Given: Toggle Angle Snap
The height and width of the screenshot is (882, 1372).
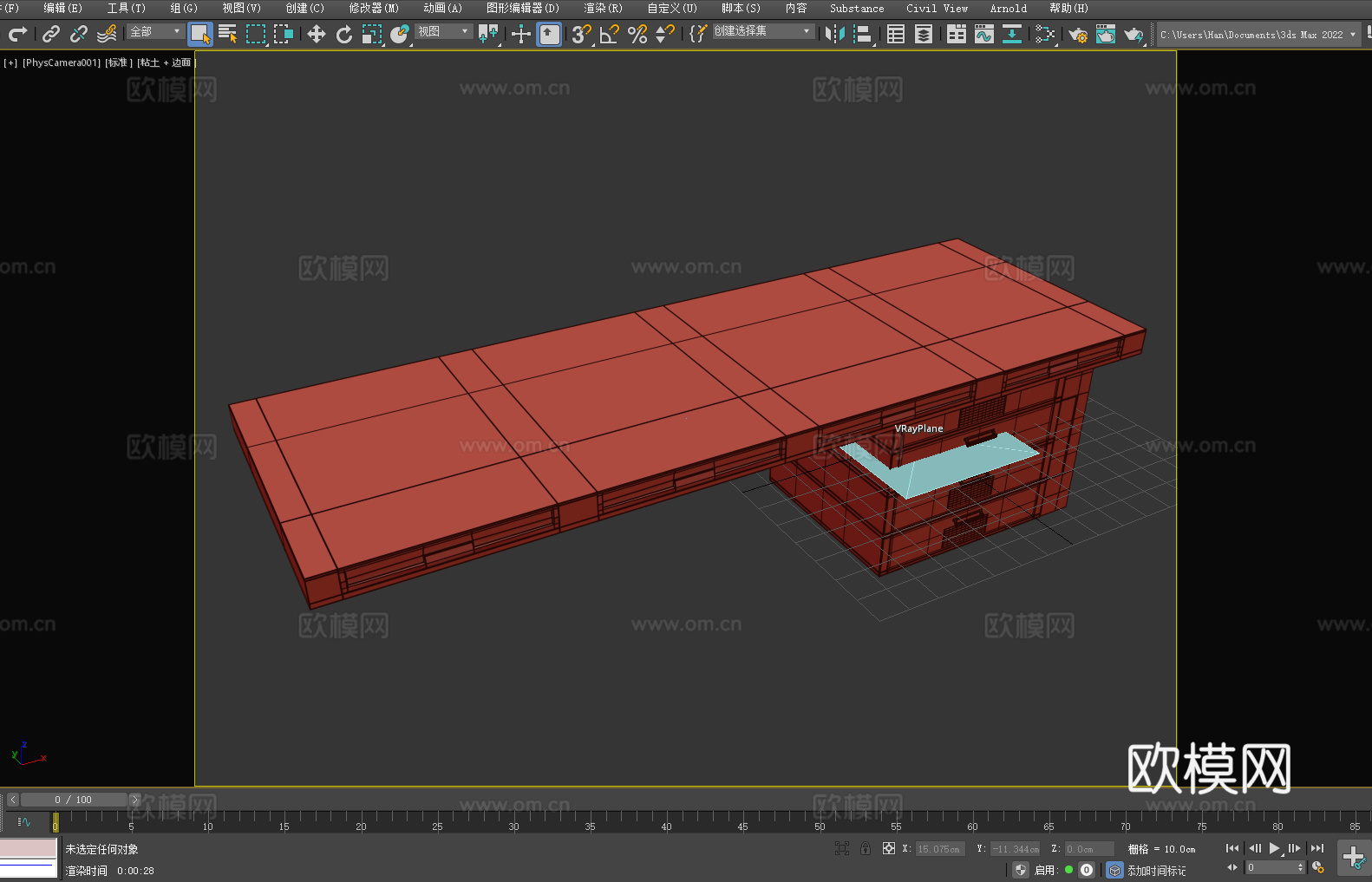Looking at the screenshot, I should click(610, 34).
